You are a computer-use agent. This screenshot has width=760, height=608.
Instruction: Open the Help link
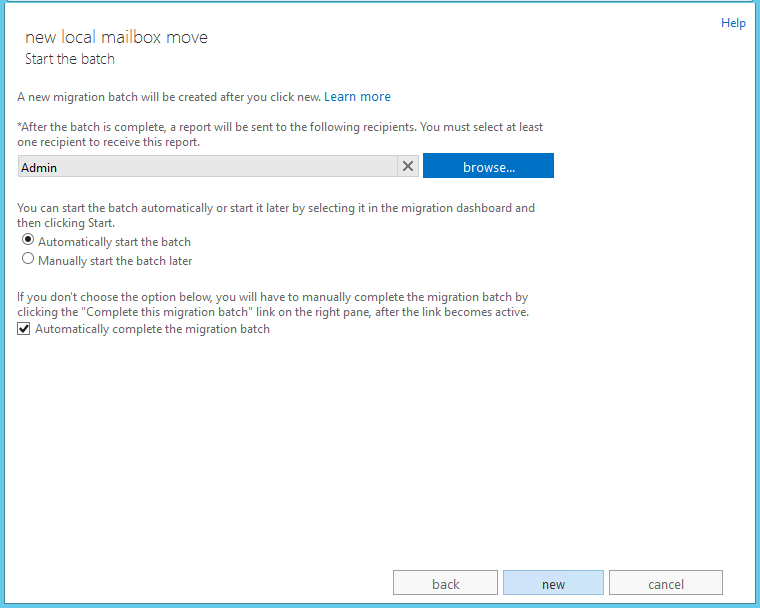(733, 23)
